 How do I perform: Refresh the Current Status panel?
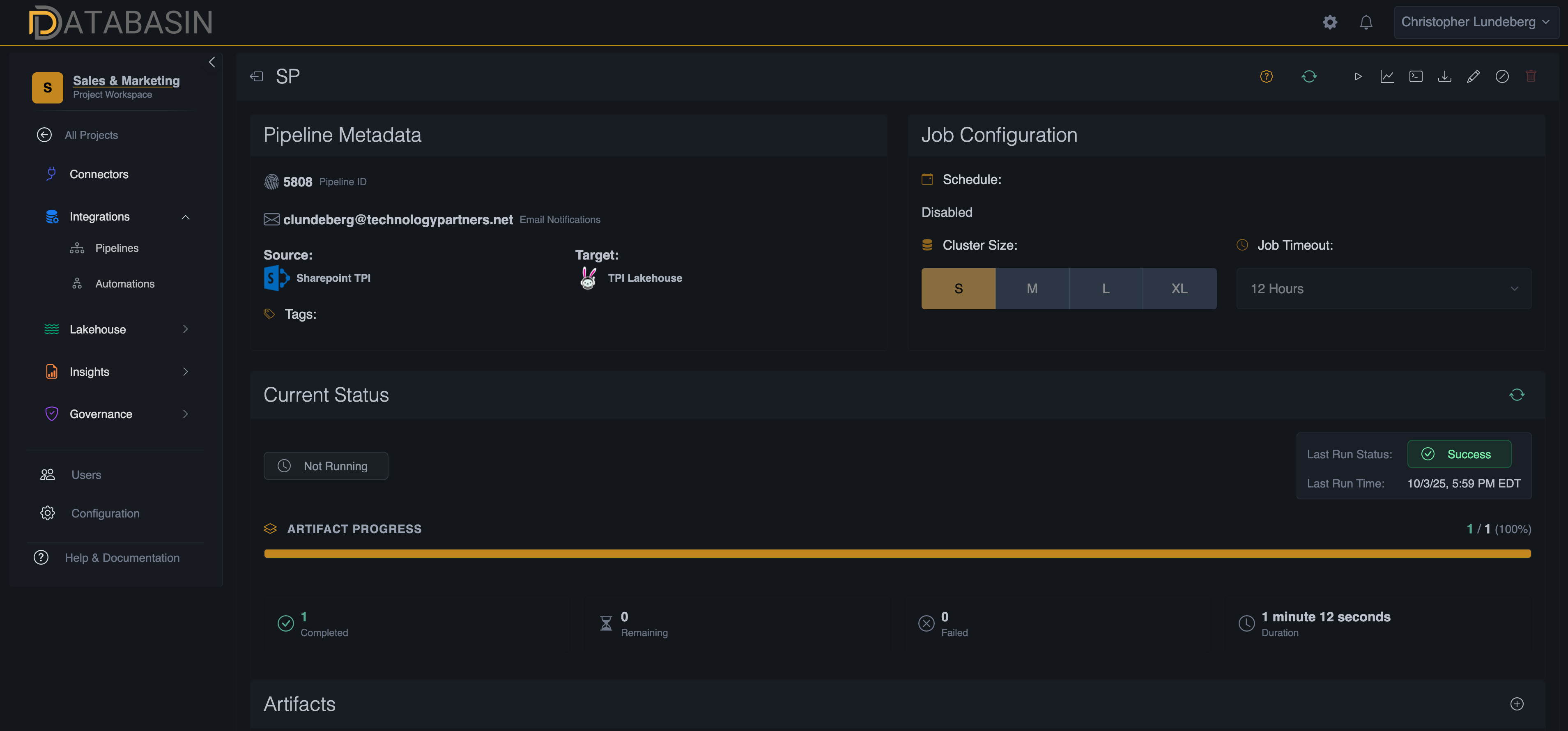coord(1517,394)
